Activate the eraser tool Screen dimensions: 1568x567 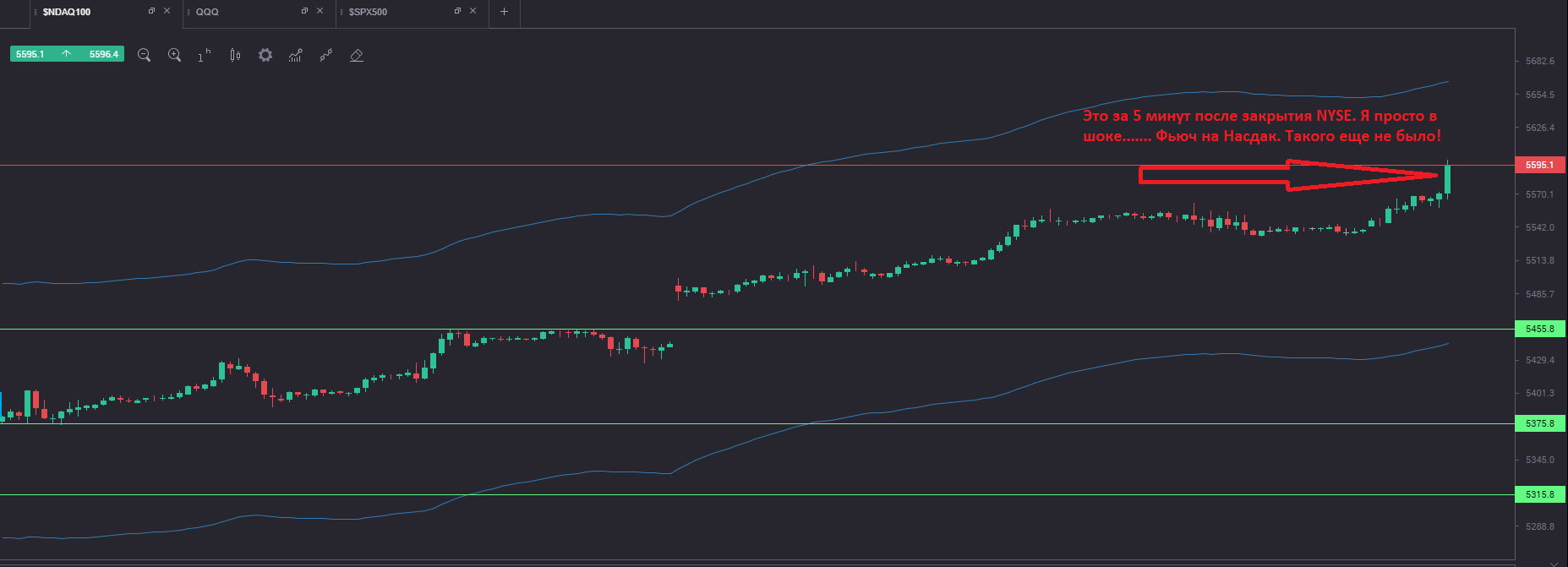357,55
